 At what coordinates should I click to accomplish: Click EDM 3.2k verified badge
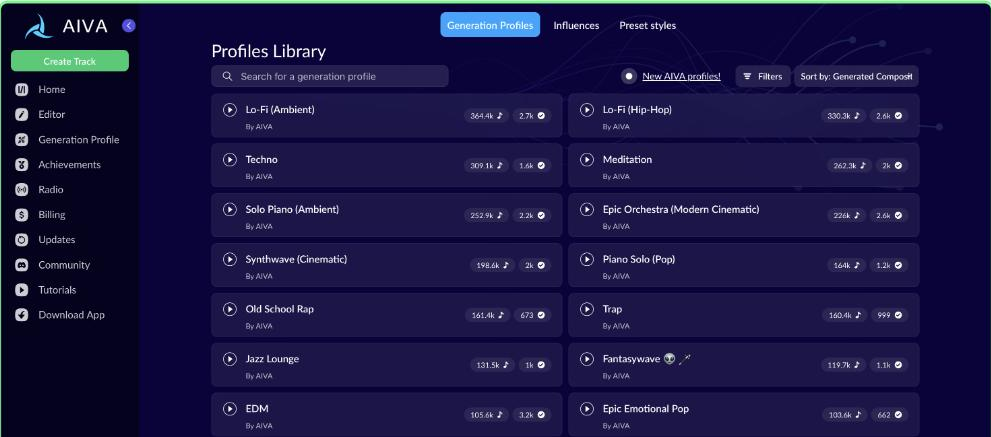click(x=532, y=415)
